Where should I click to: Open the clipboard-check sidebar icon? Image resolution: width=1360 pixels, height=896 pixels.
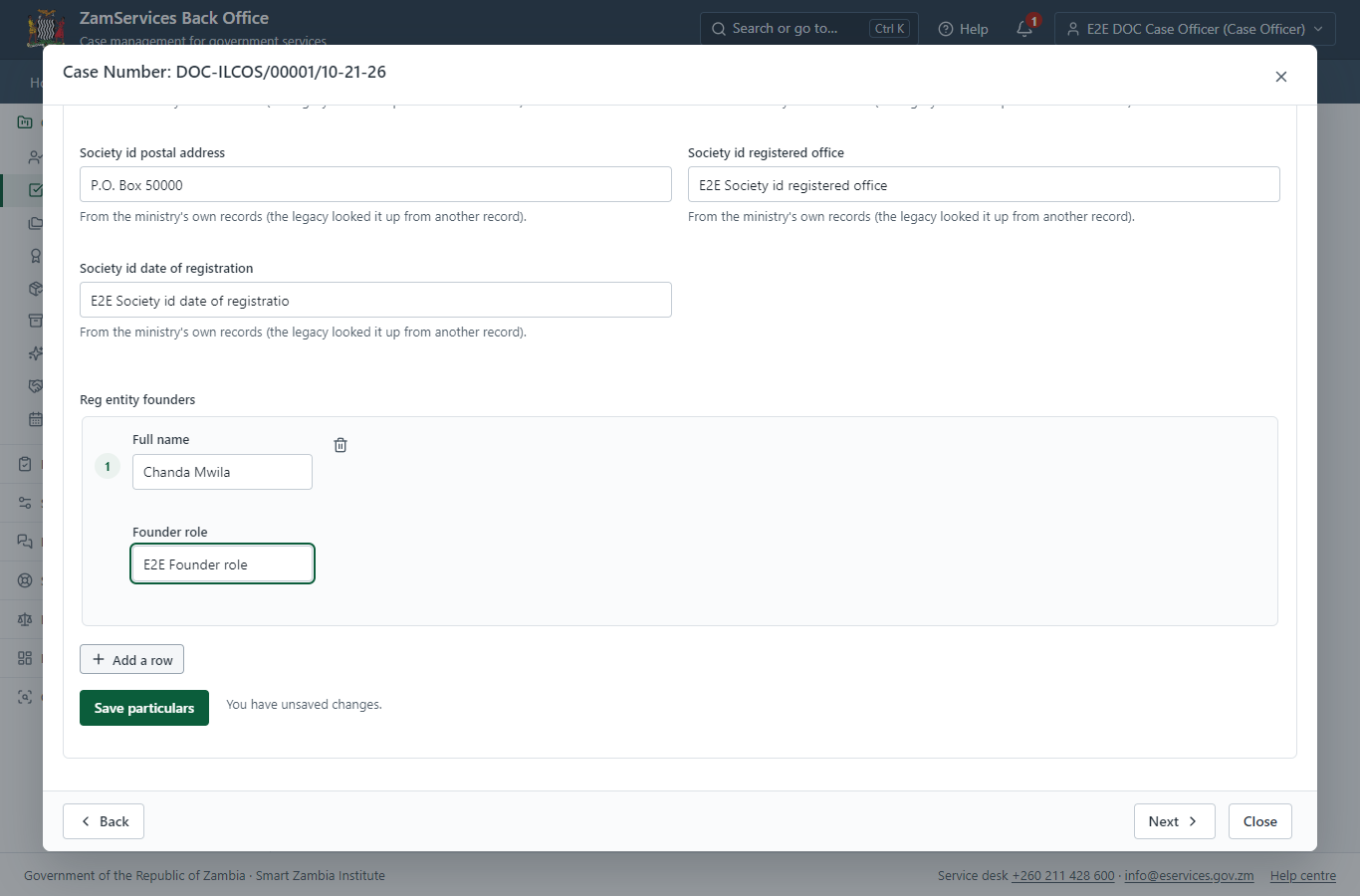pyautogui.click(x=25, y=464)
